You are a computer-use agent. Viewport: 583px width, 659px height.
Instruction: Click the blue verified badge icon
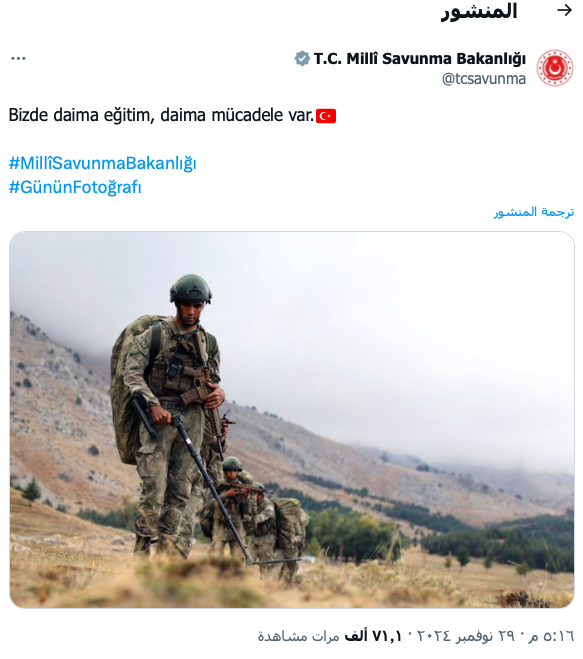point(302,58)
